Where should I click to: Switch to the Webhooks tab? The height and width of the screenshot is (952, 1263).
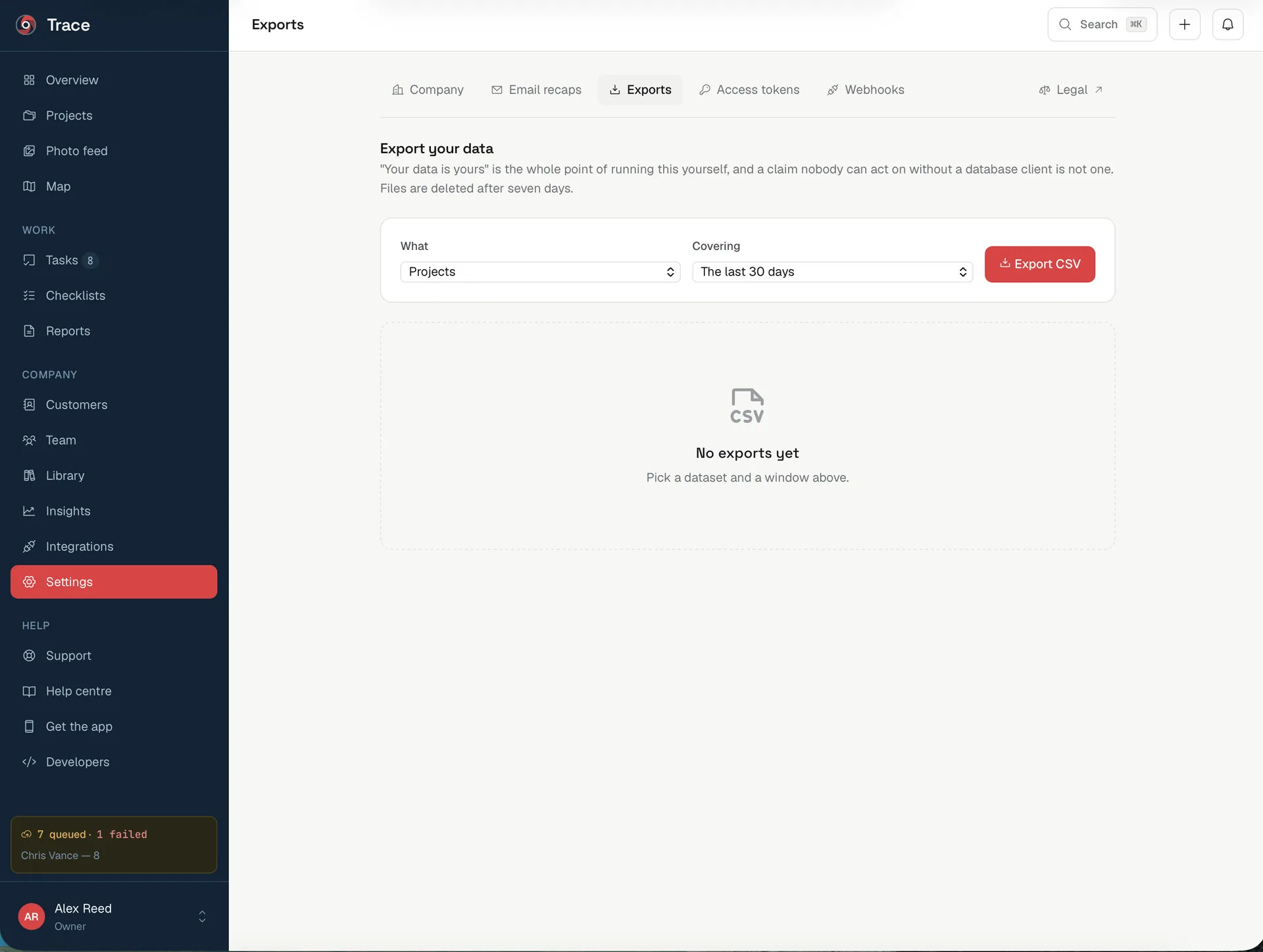click(x=866, y=90)
